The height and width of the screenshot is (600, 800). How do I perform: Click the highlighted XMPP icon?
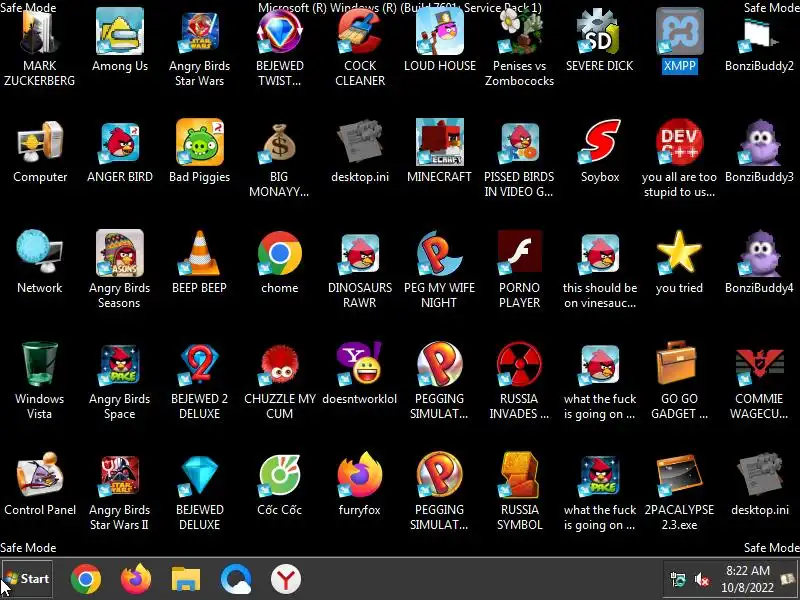[680, 33]
